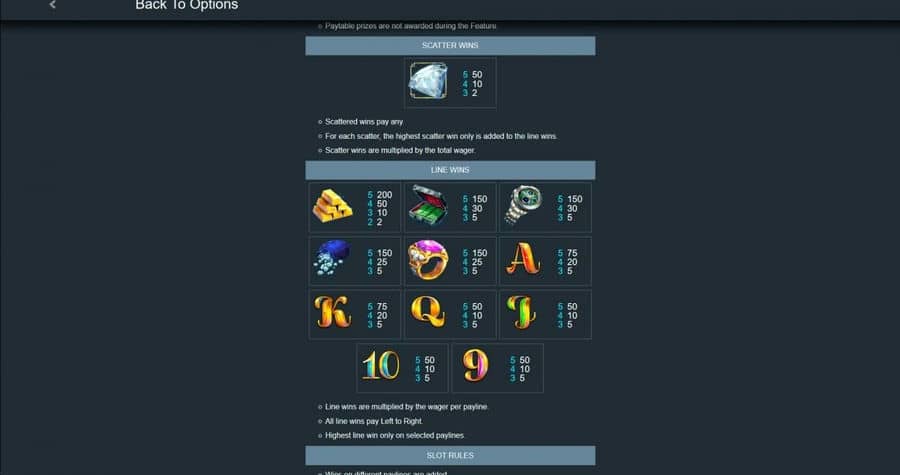
Task: Select the gold bars symbol
Action: pyautogui.click(x=332, y=206)
